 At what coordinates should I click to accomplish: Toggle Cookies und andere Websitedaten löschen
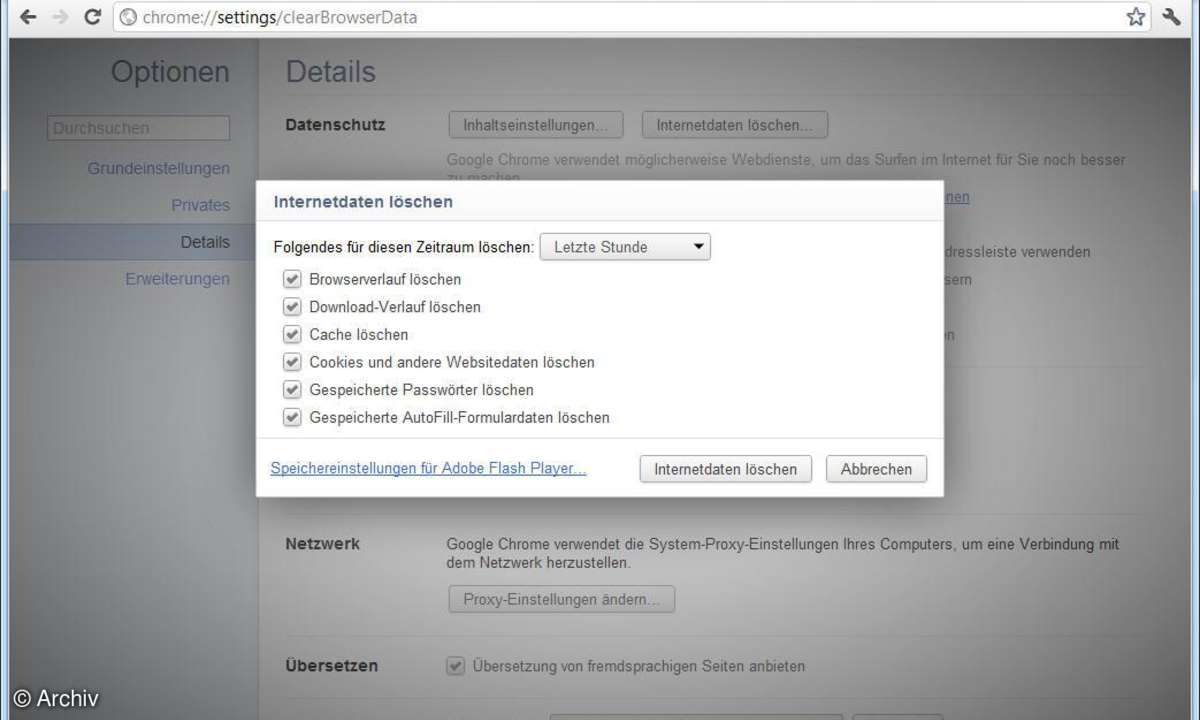(292, 362)
